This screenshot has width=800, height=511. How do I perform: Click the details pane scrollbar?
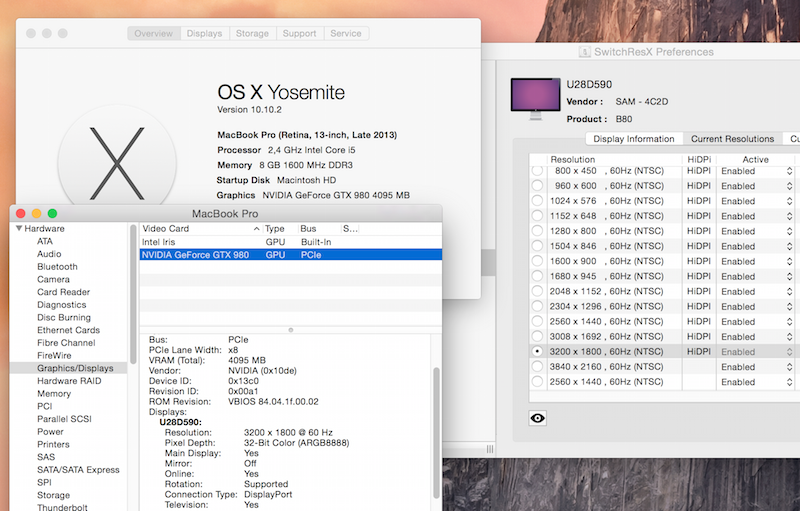(x=436, y=432)
